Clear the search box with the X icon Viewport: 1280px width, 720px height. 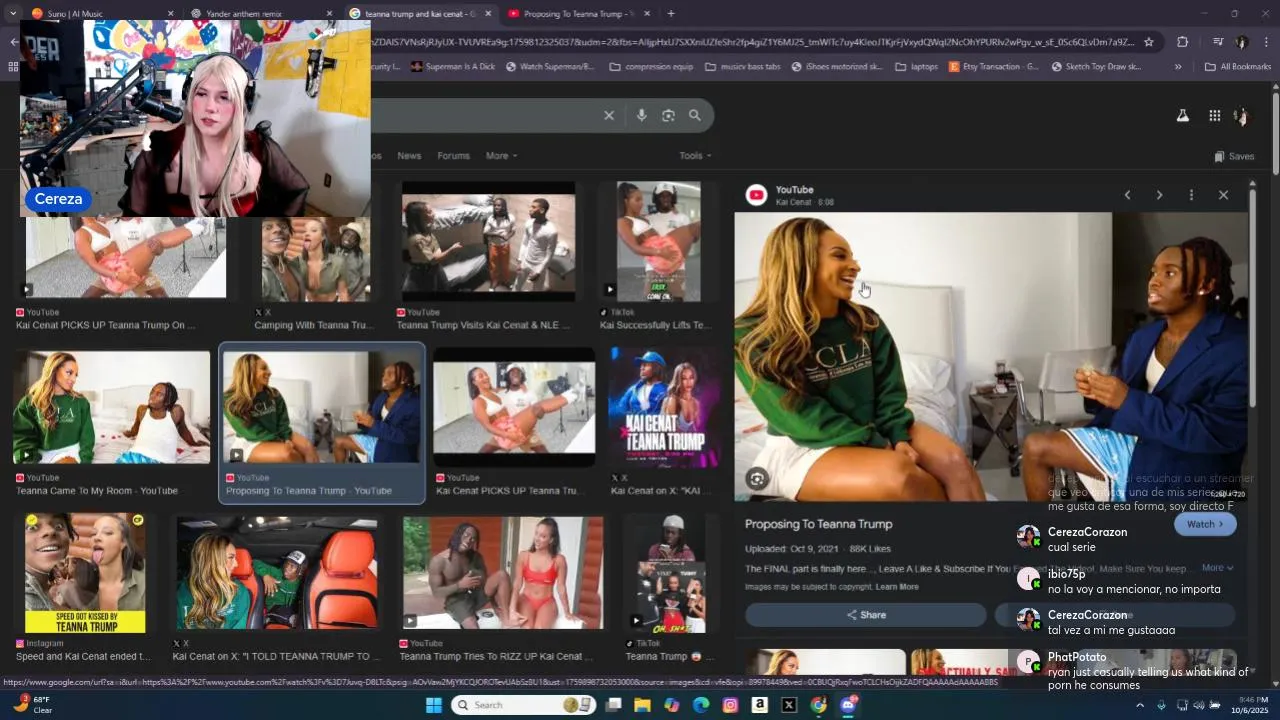[608, 116]
